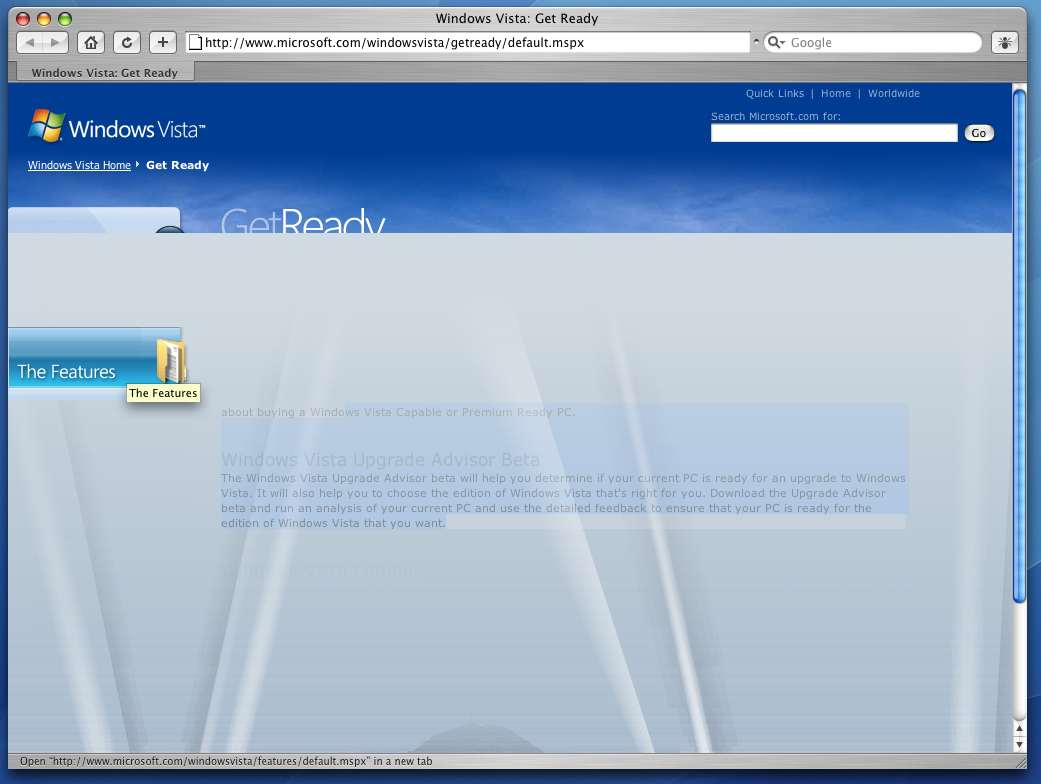The image size is (1041, 784).
Task: Click the bug report icon in the toolbar
Action: (1004, 42)
